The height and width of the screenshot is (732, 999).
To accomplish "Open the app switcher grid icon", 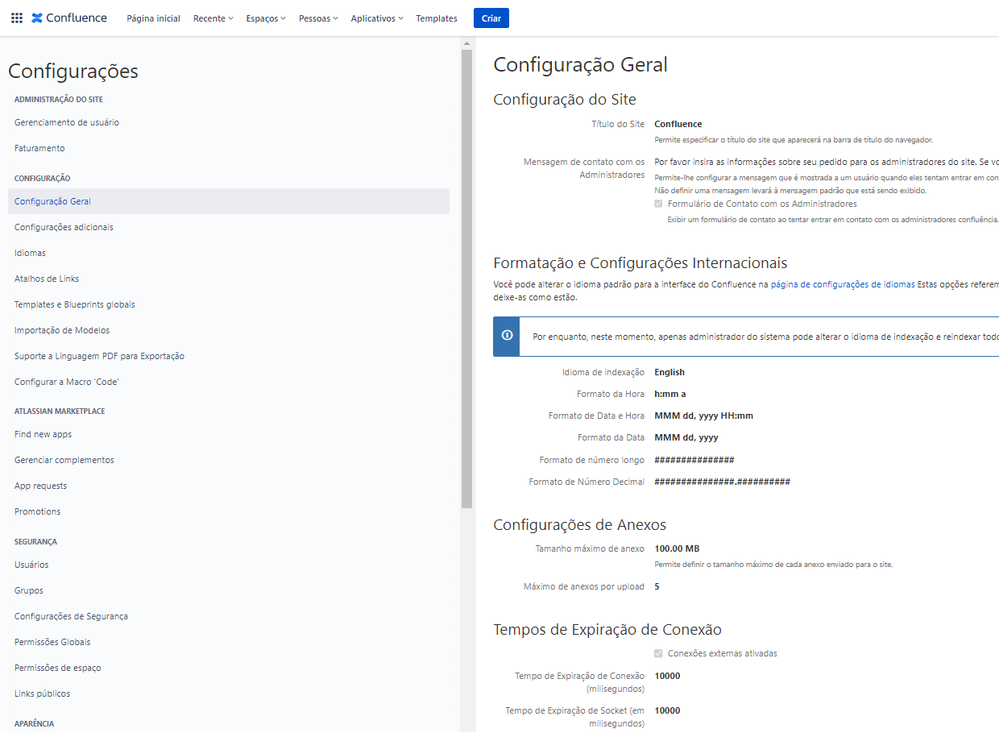I will (x=17, y=18).
